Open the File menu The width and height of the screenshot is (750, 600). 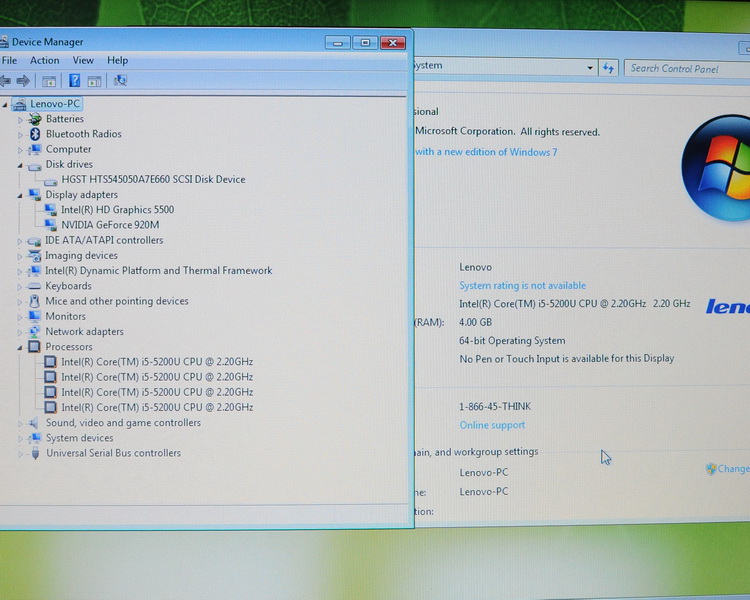tap(9, 60)
